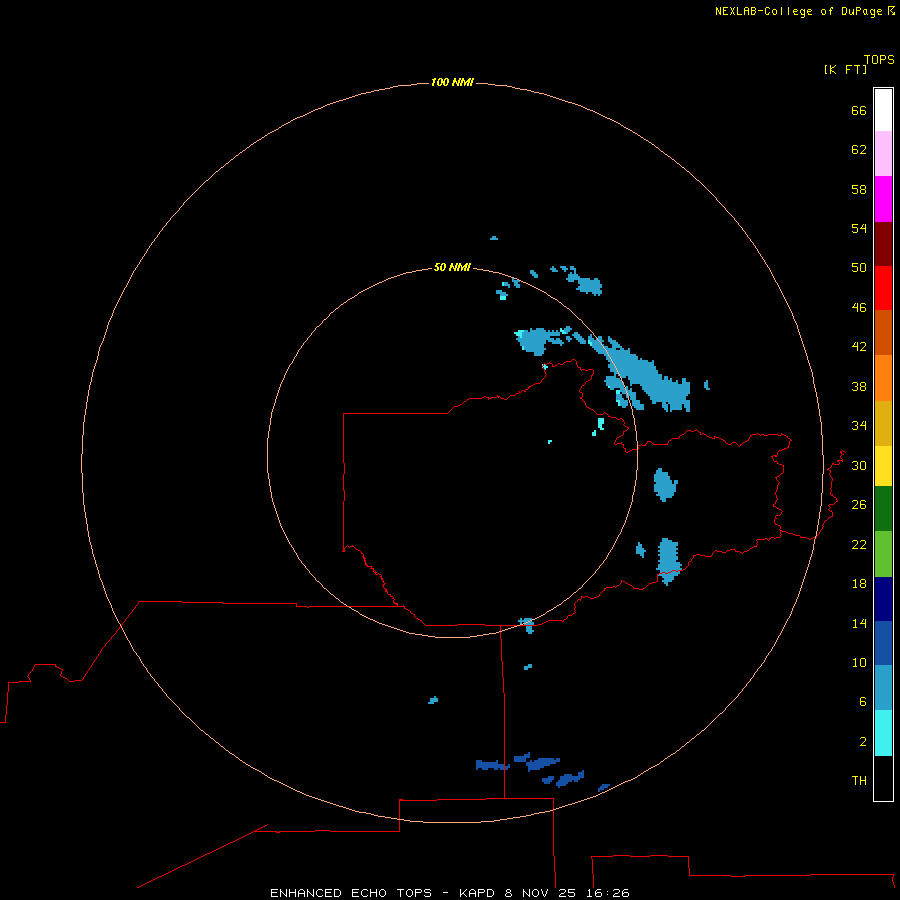
Task: Click the '58' legend value
Action: tap(859, 189)
